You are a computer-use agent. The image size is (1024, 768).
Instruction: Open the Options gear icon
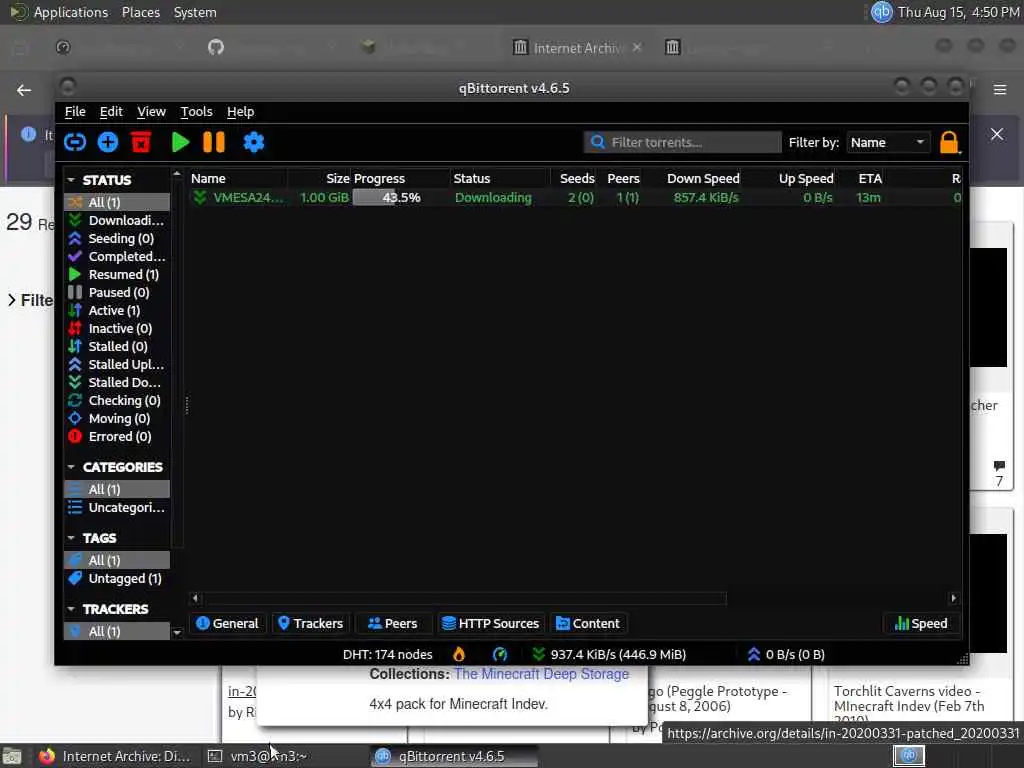click(x=253, y=142)
